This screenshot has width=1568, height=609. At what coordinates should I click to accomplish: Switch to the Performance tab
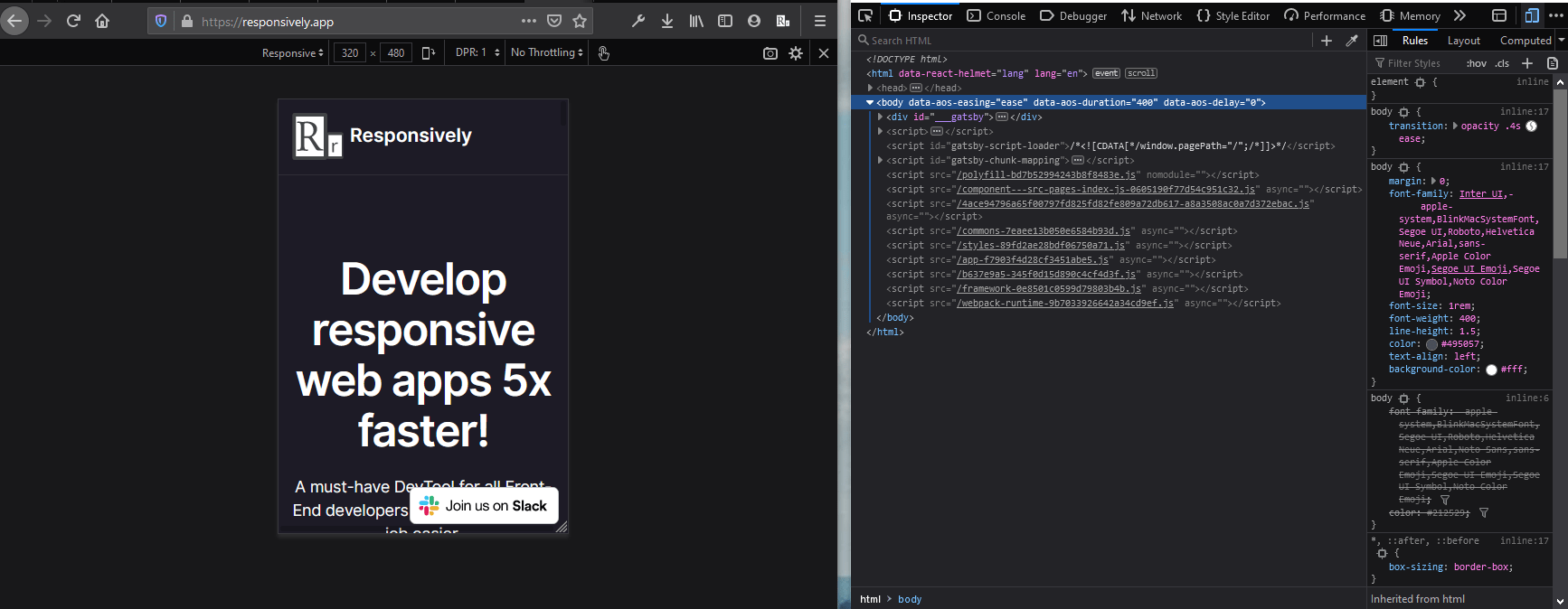(1325, 15)
